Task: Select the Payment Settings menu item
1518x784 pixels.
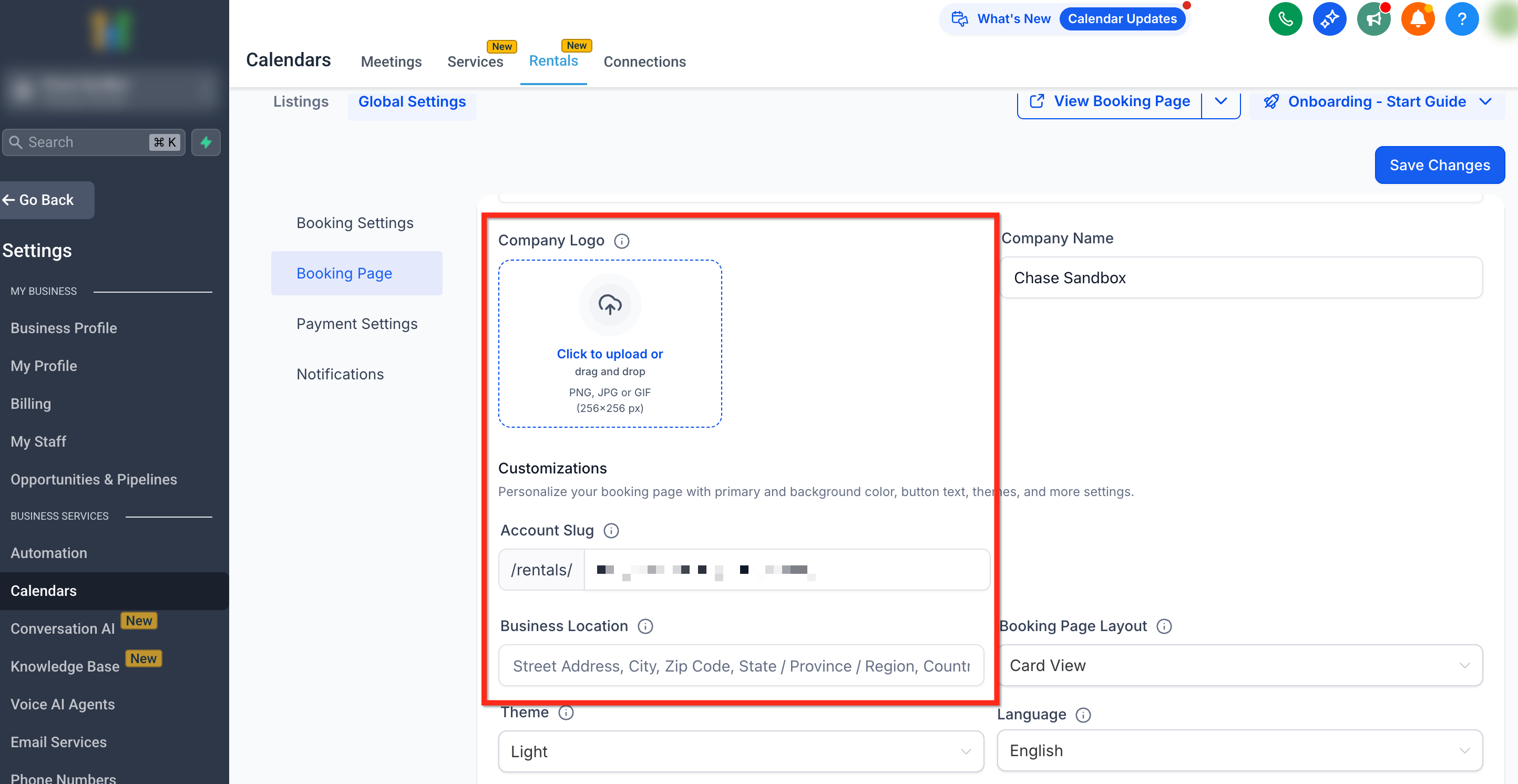Action: point(356,324)
